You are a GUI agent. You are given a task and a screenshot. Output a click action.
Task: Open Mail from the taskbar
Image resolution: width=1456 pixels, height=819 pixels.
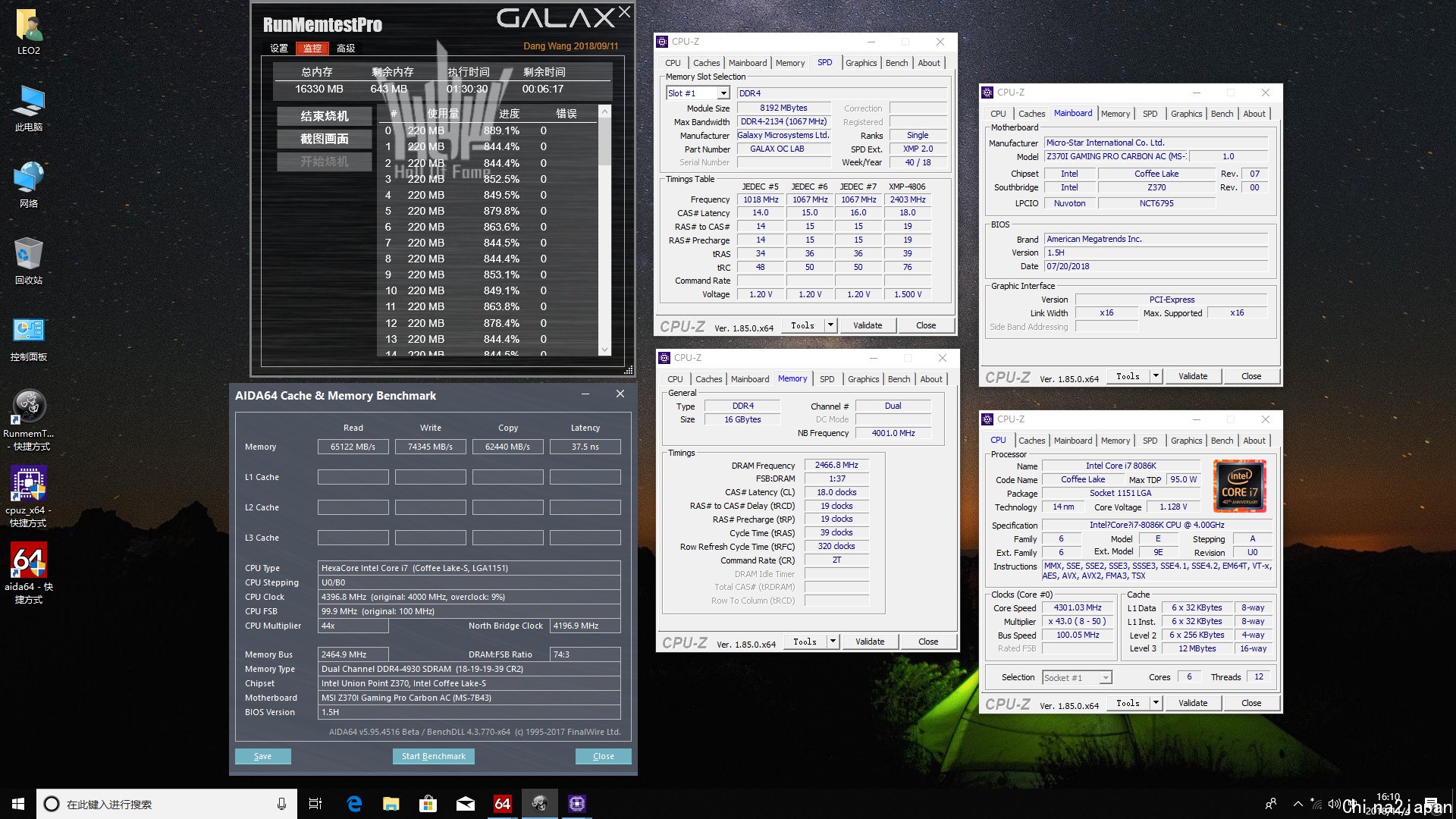(x=466, y=804)
